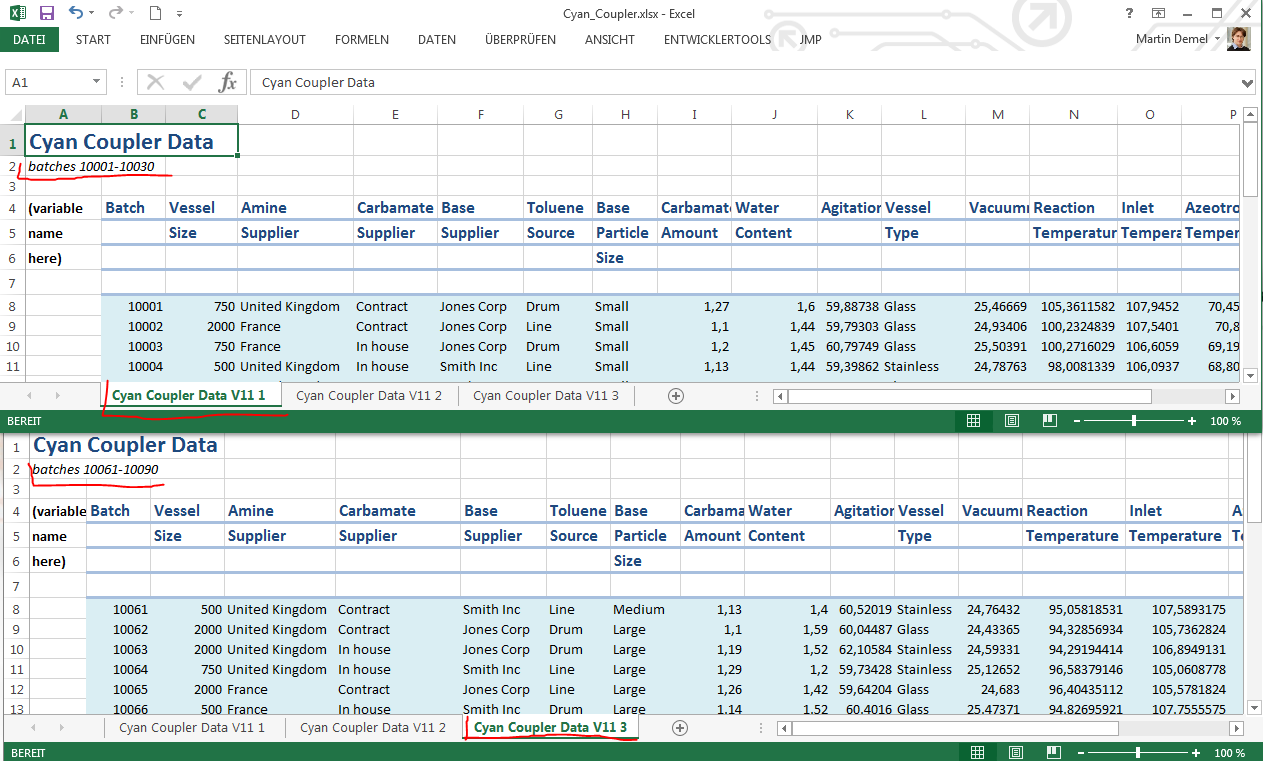1263x761 pixels.
Task: Select sheet tab Cyan Coupler Data V11 2 in upper window
Action: coord(368,396)
